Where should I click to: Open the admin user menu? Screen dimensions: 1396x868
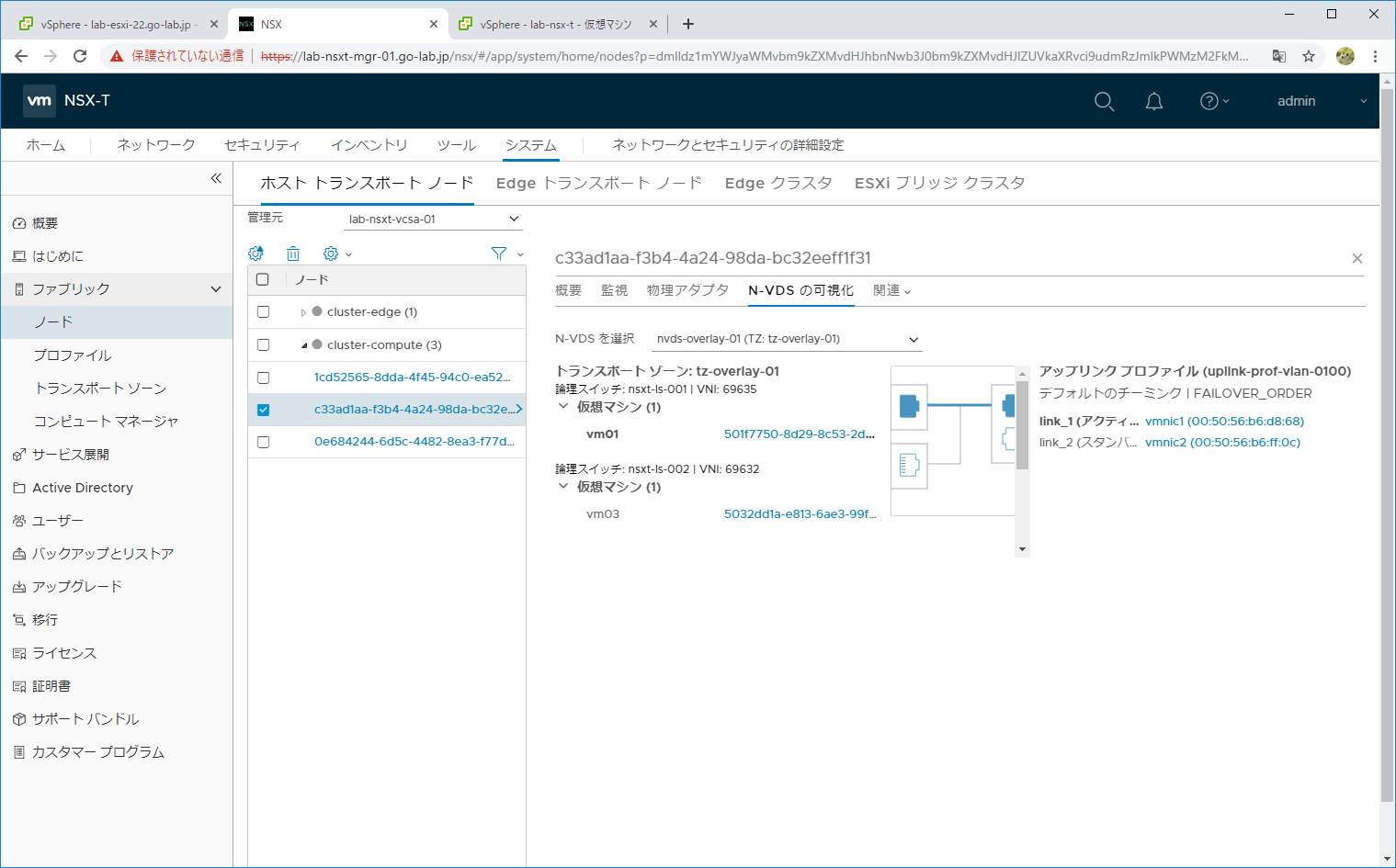click(1321, 101)
